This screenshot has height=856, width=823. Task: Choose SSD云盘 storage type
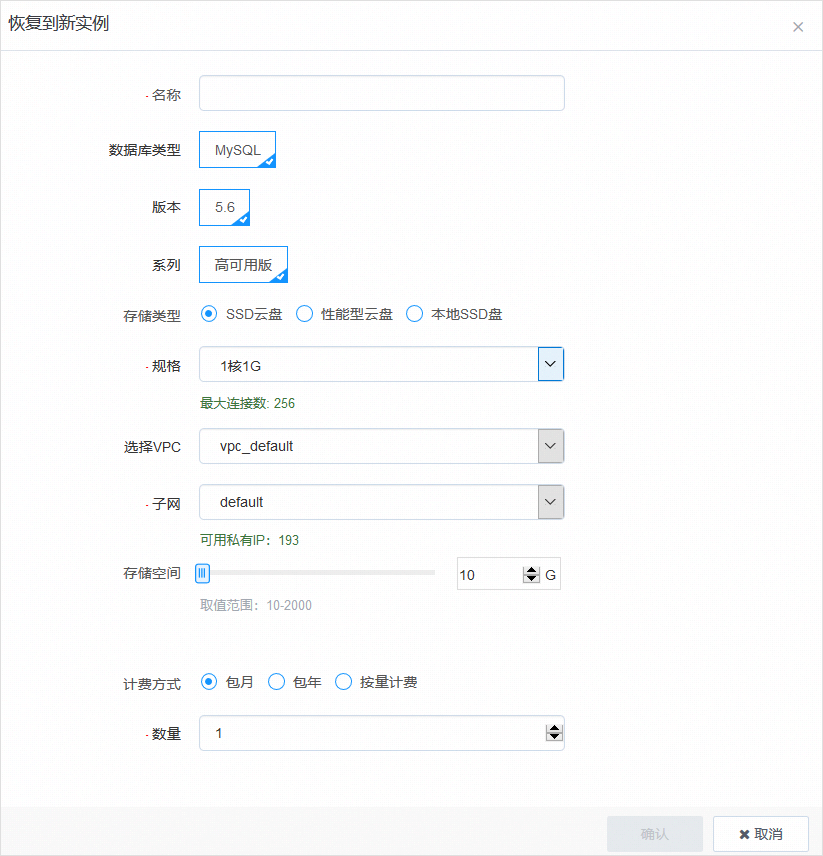click(x=208, y=314)
